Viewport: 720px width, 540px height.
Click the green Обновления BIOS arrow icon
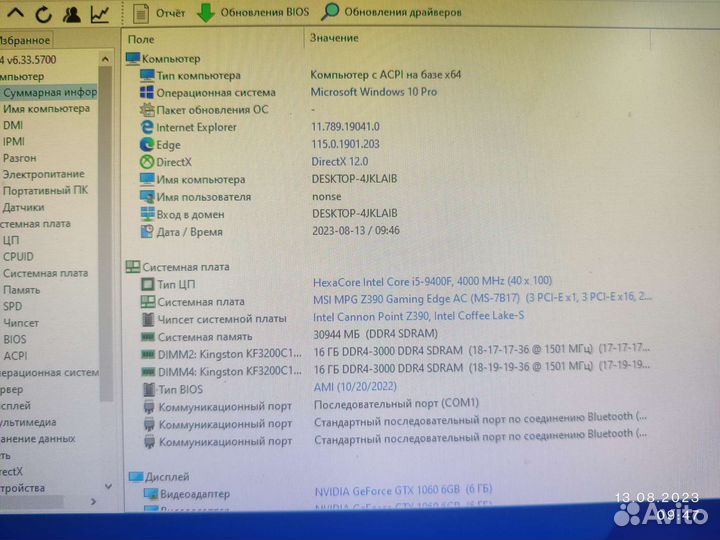(x=205, y=13)
